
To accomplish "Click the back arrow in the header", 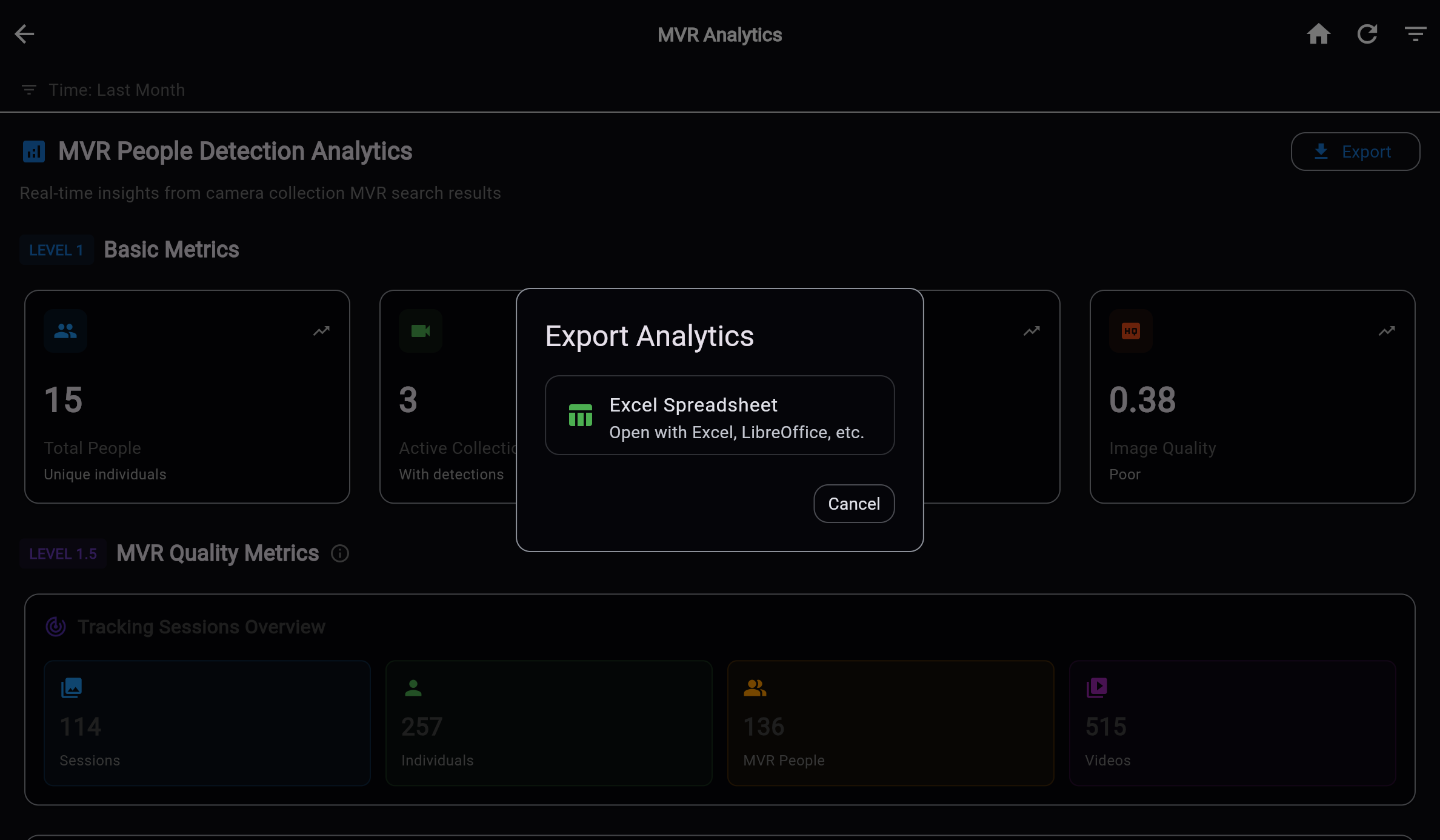I will (24, 34).
